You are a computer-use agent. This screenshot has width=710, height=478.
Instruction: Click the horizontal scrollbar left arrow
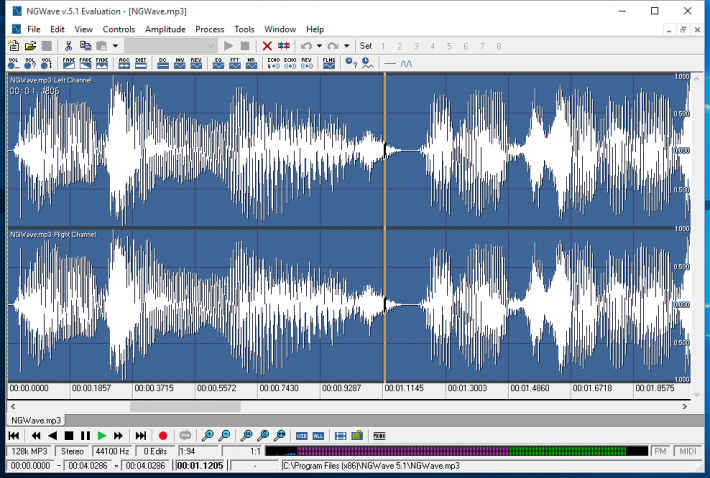pos(13,406)
